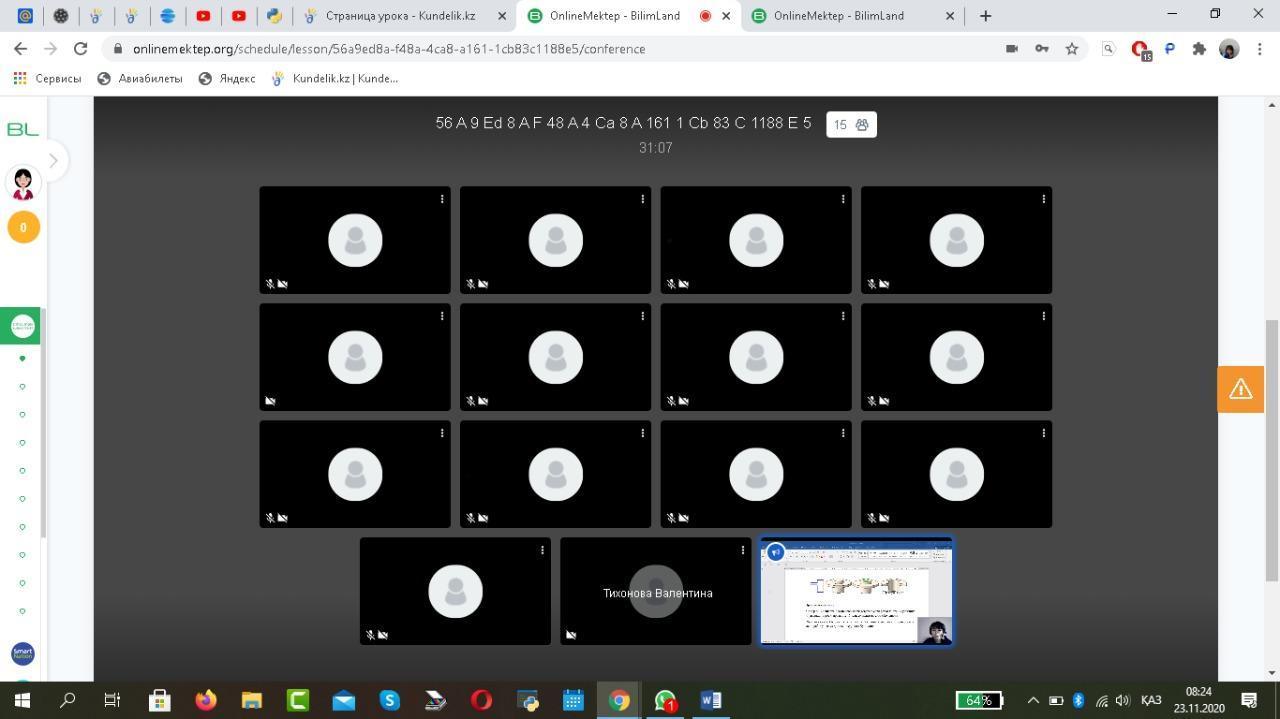1280x719 pixels.
Task: Open the Chrome extensions puzzle icon
Action: [1199, 49]
